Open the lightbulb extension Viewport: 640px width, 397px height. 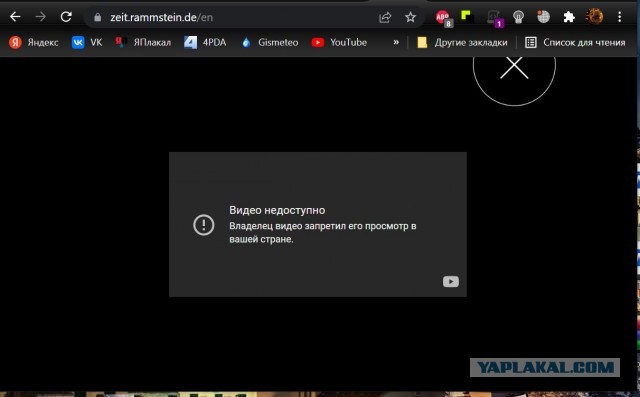tap(518, 17)
